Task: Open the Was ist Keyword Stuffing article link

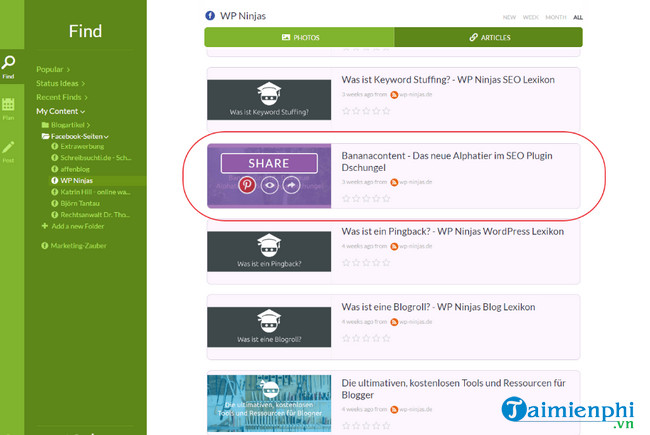Action: point(447,79)
